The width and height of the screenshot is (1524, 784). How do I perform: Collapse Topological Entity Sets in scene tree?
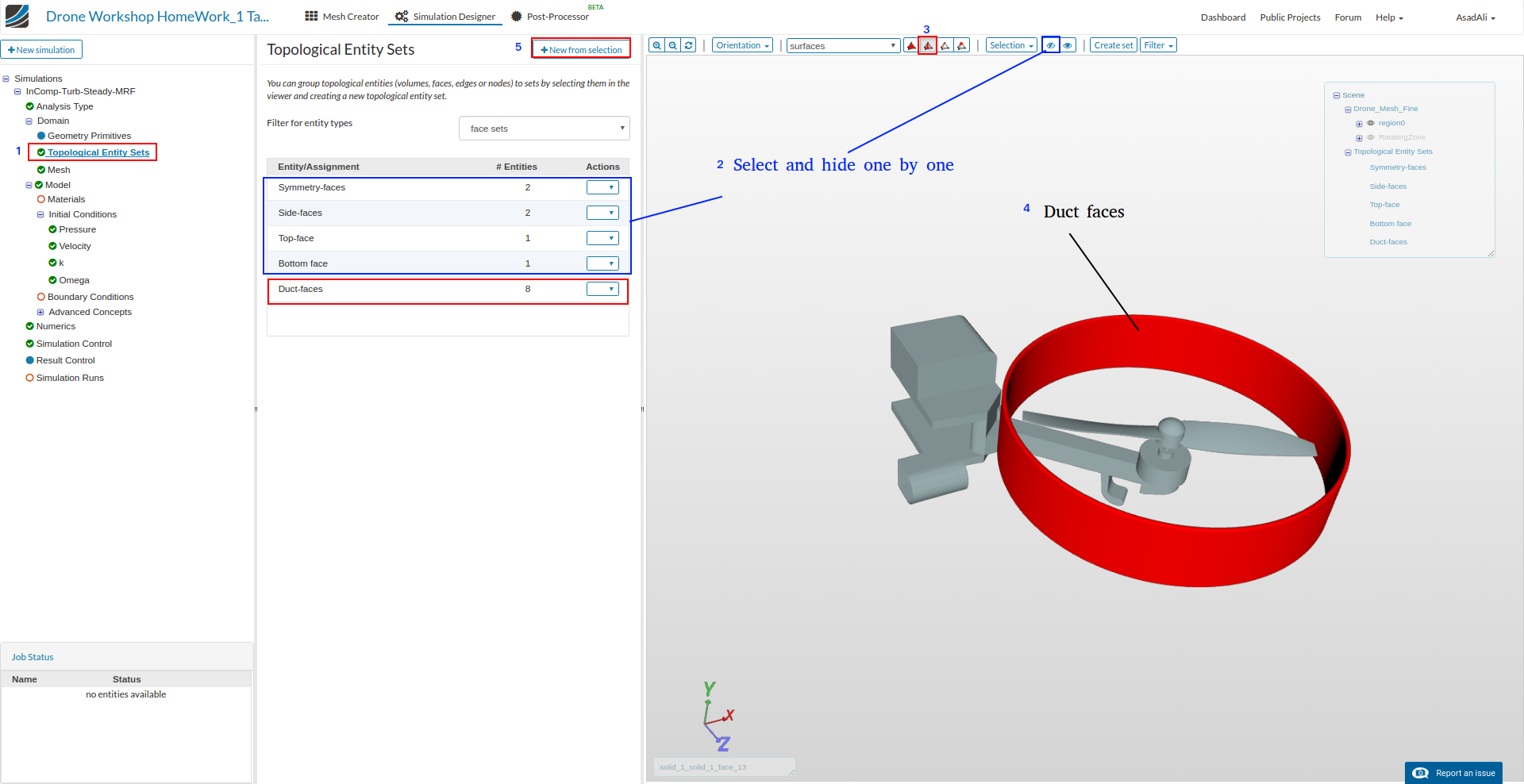click(1348, 152)
